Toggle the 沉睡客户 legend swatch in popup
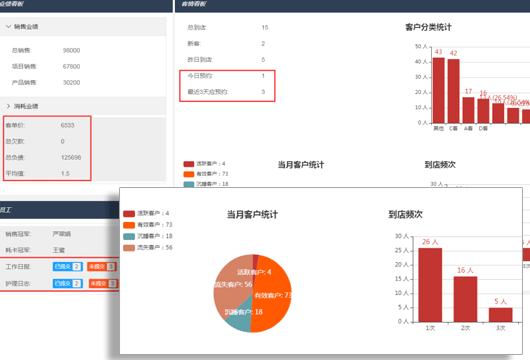 coord(129,236)
